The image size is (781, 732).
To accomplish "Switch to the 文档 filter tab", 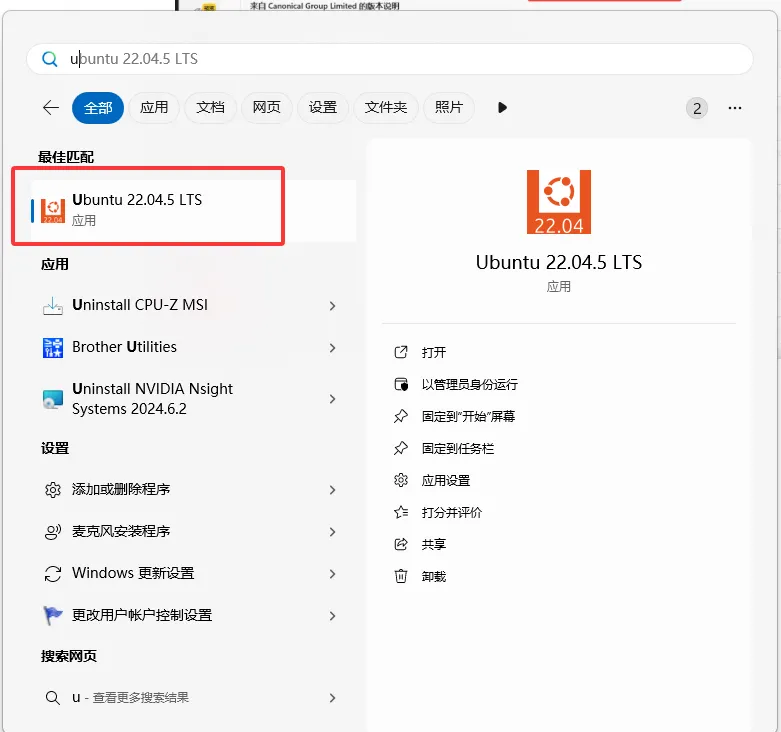I will (x=210, y=108).
